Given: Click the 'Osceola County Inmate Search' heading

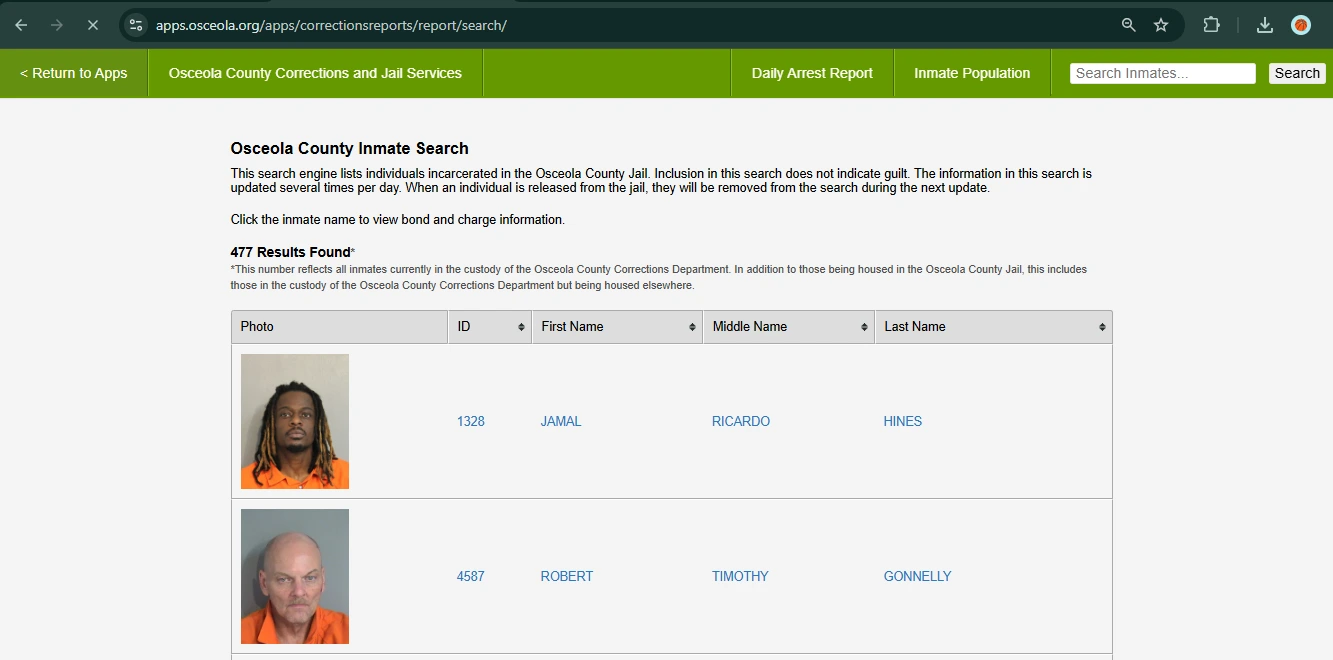Looking at the screenshot, I should (350, 148).
